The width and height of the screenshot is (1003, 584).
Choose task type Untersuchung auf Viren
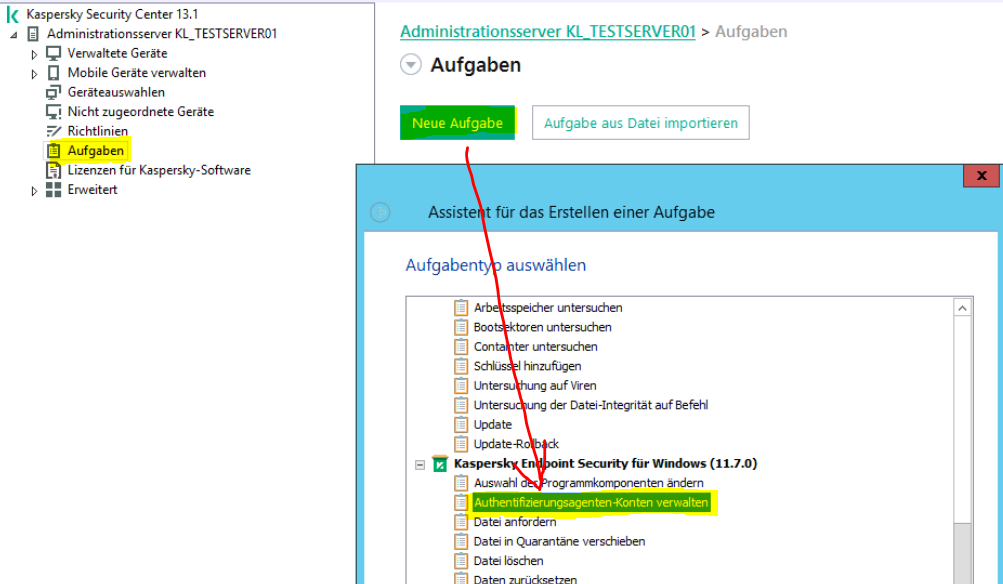pyautogui.click(x=535, y=386)
